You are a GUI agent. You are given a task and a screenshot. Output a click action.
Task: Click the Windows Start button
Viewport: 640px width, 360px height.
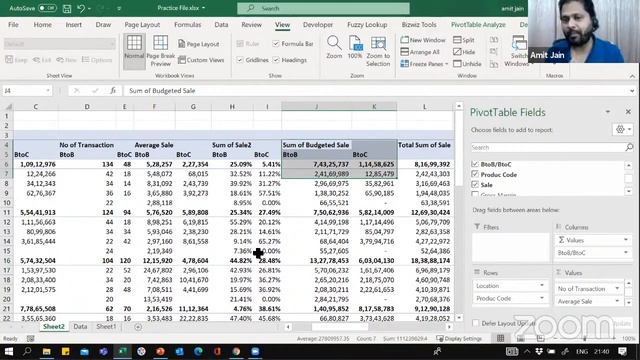click(9, 351)
